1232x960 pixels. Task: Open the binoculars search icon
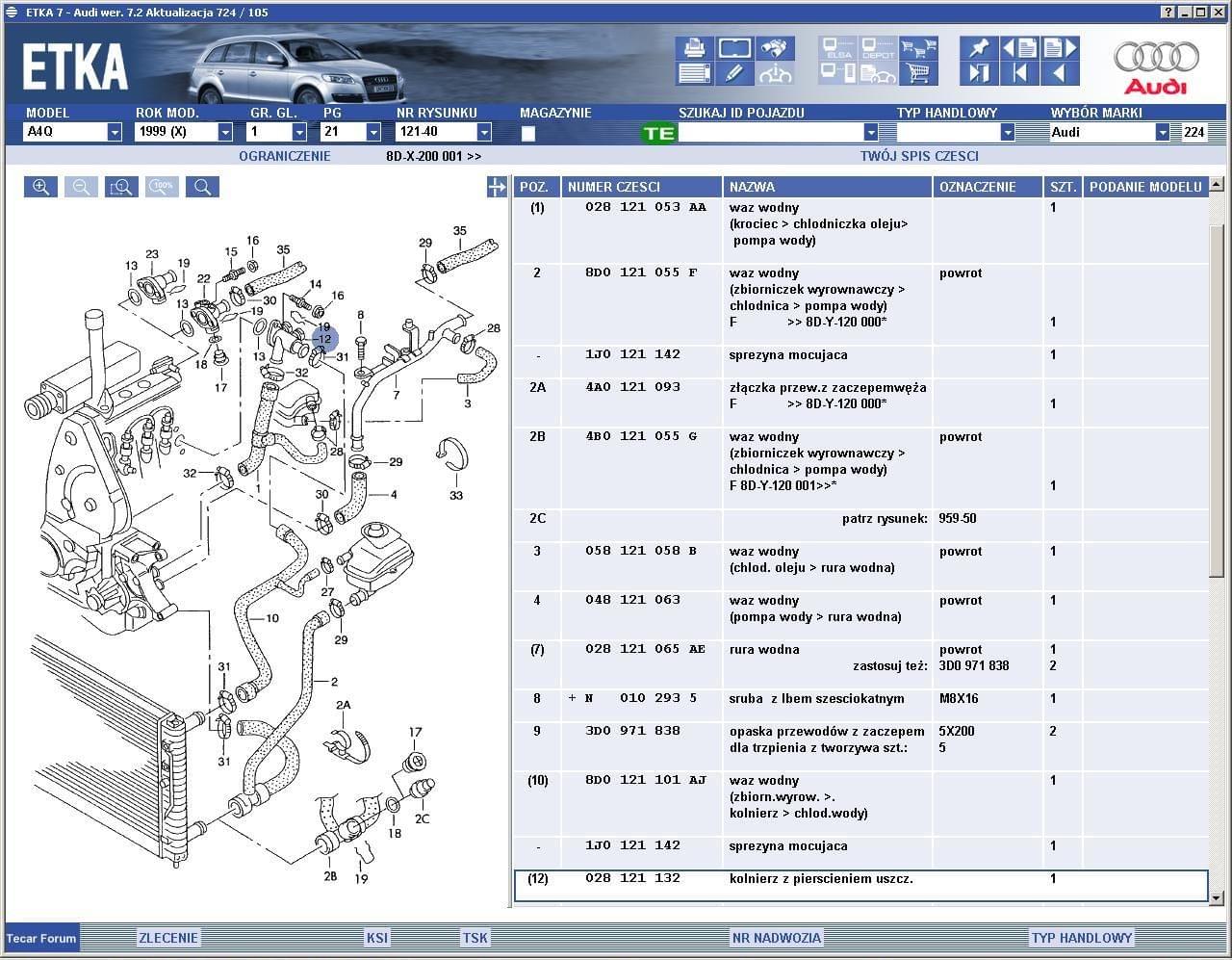[775, 48]
